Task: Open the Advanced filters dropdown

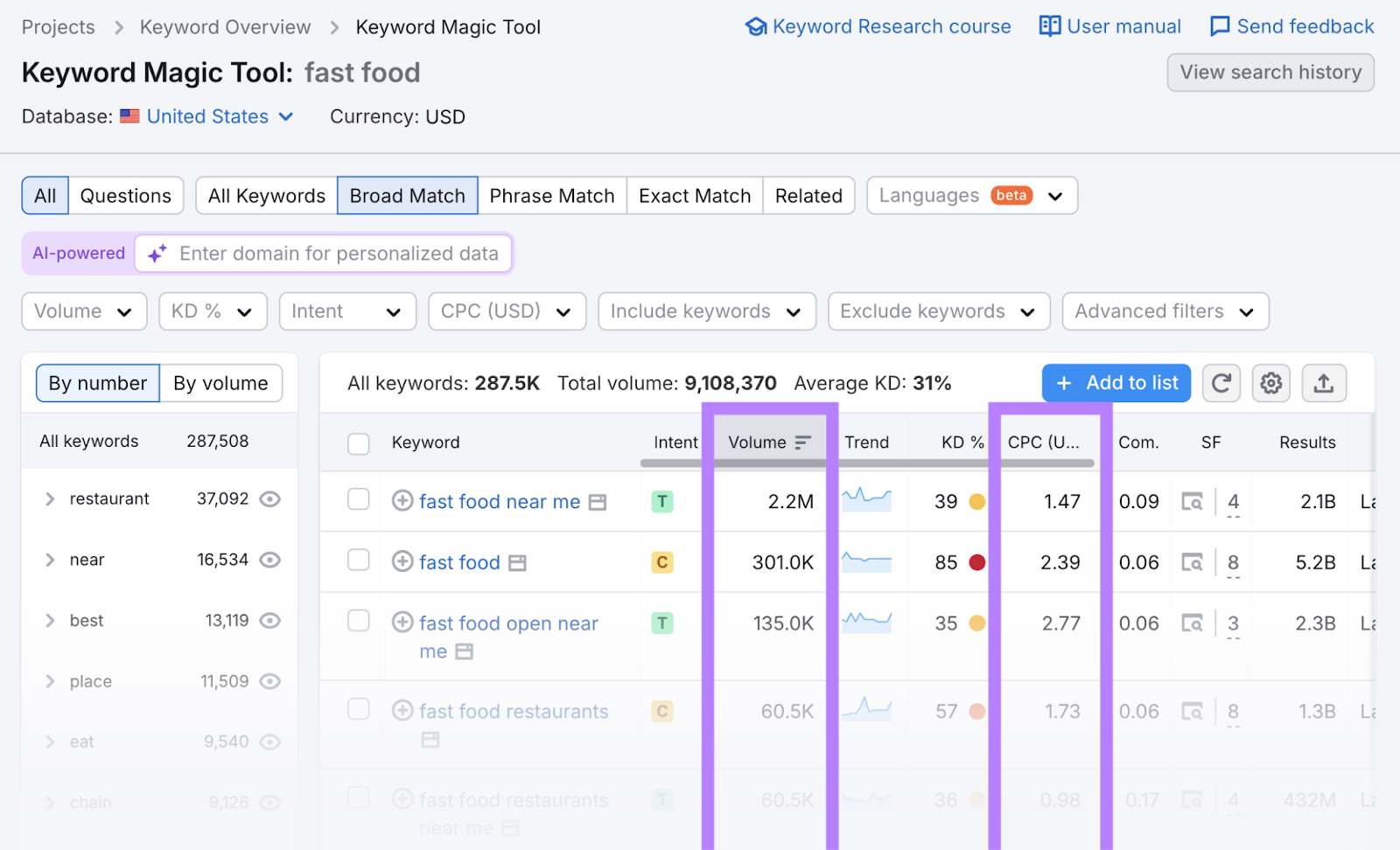Action: [1165, 311]
